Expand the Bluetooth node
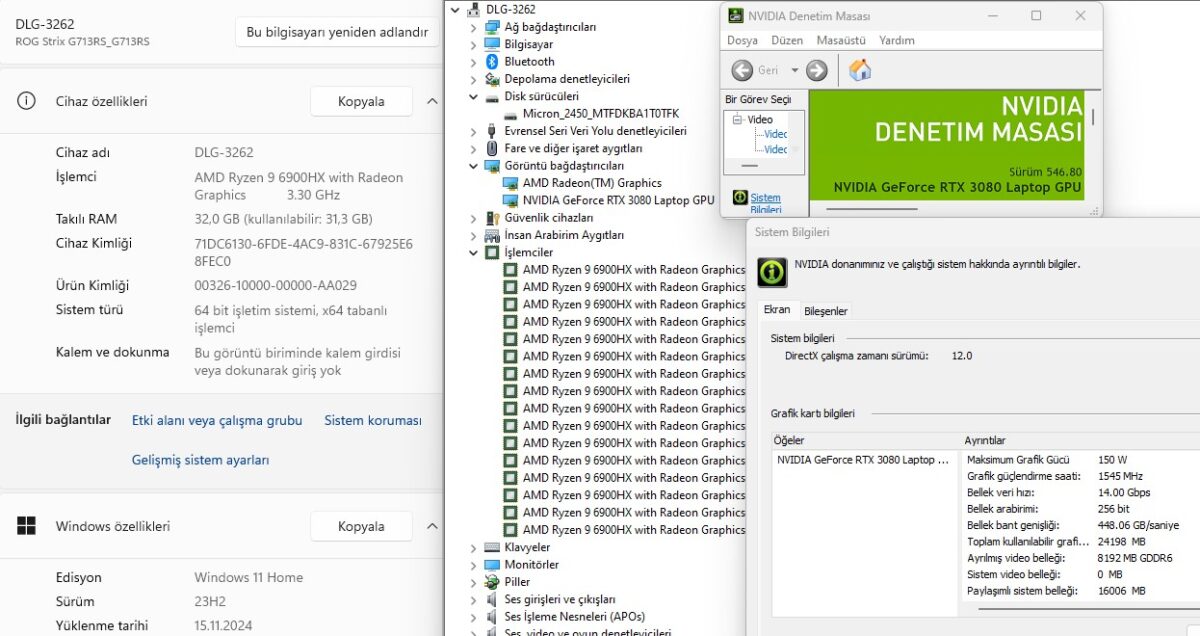The height and width of the screenshot is (636, 1200). (x=474, y=61)
